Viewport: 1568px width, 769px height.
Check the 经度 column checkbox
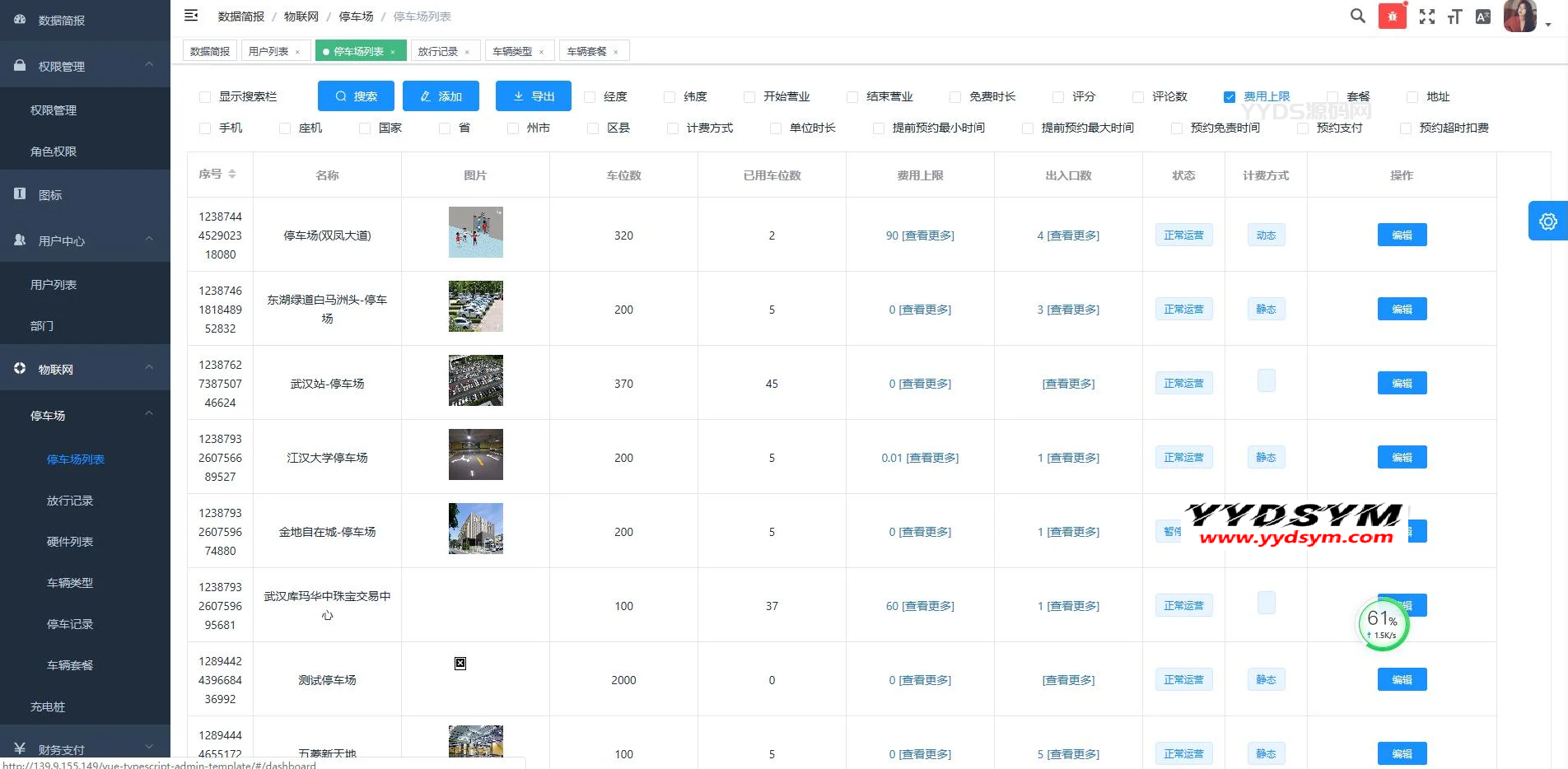(x=590, y=97)
